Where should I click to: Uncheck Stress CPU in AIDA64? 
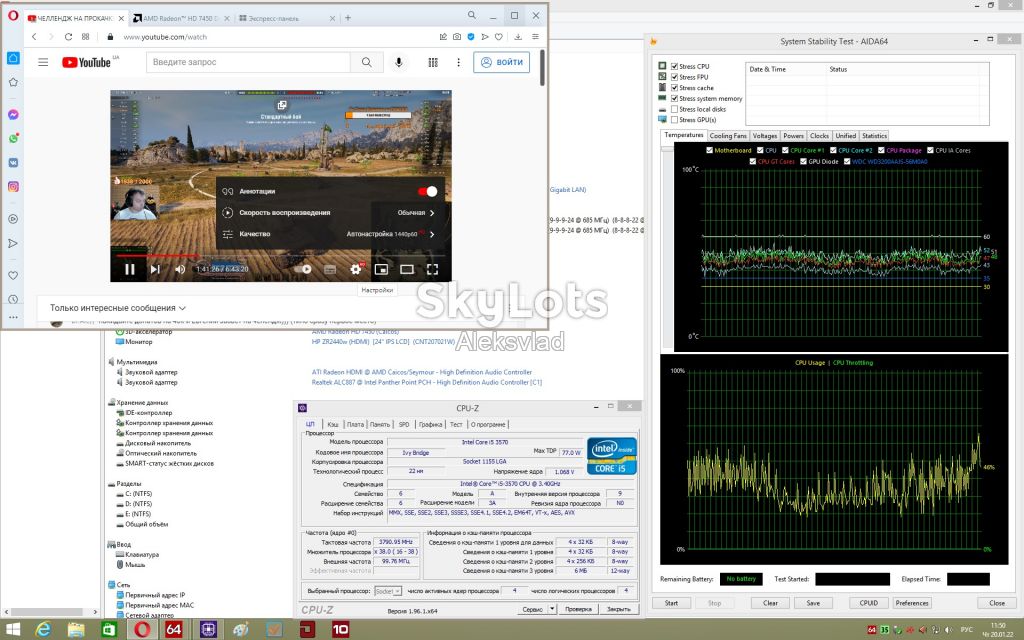point(675,66)
